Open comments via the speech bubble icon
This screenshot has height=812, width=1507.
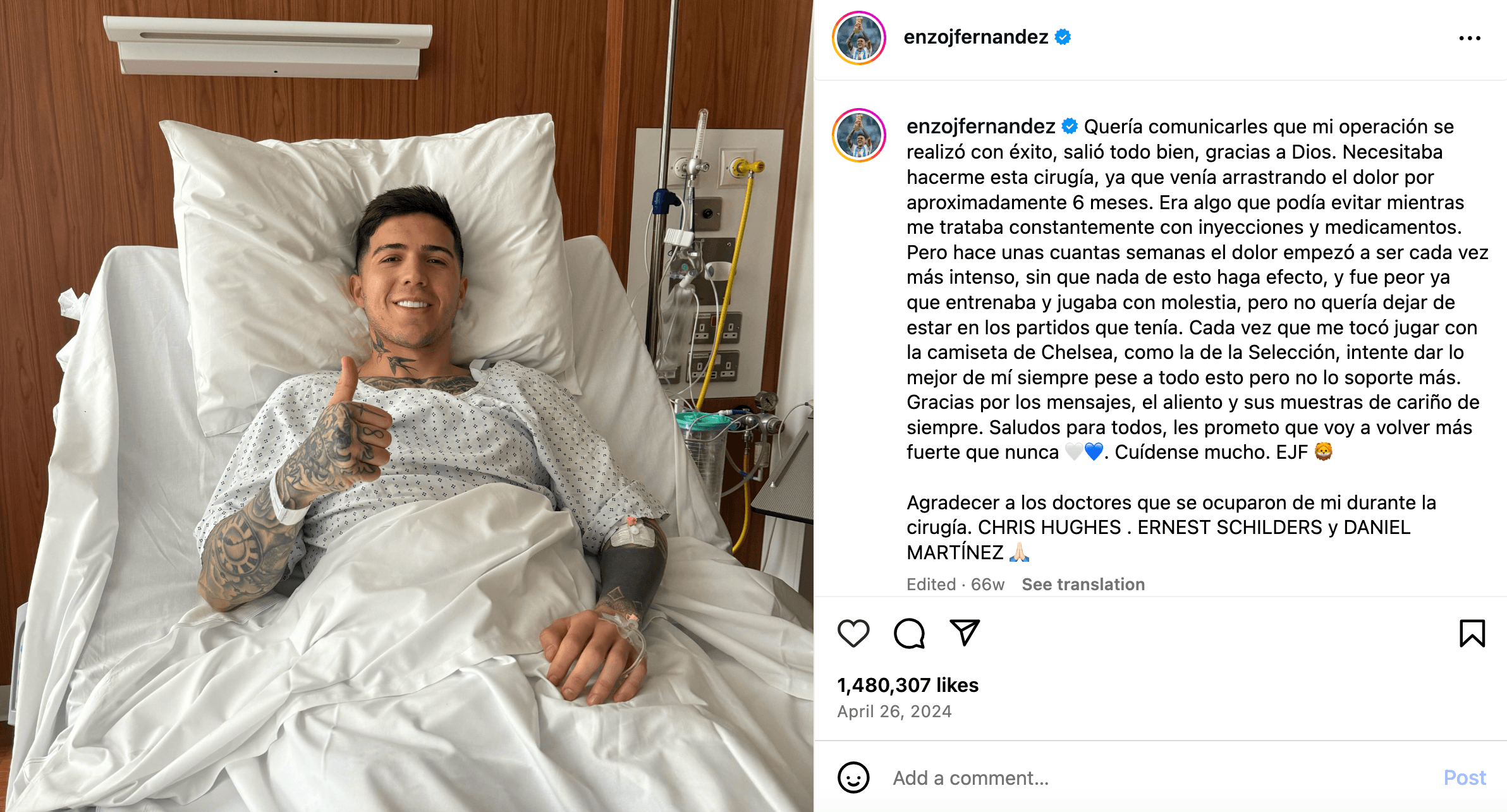tap(909, 633)
